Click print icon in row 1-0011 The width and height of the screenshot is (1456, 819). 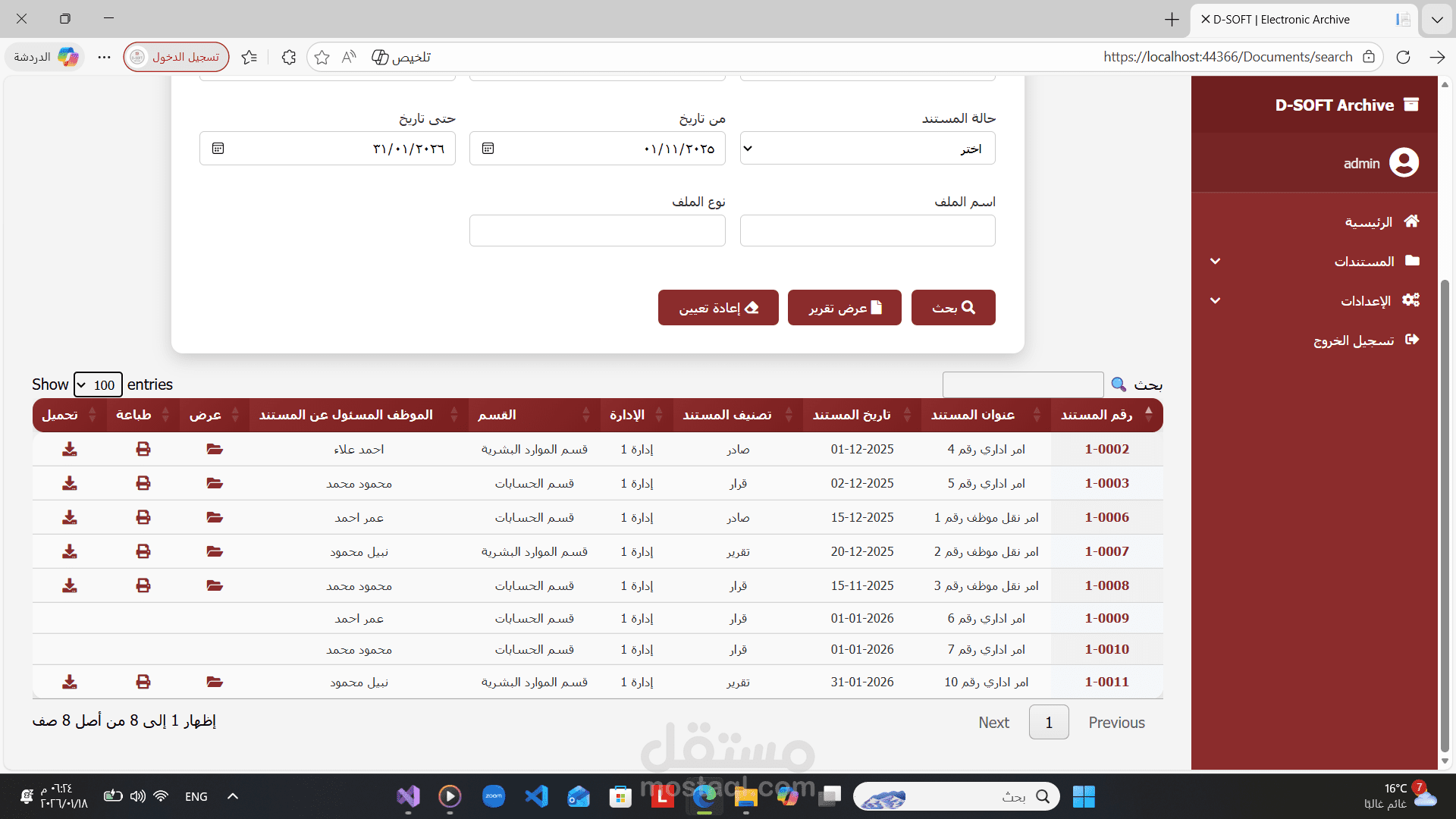pos(143,682)
